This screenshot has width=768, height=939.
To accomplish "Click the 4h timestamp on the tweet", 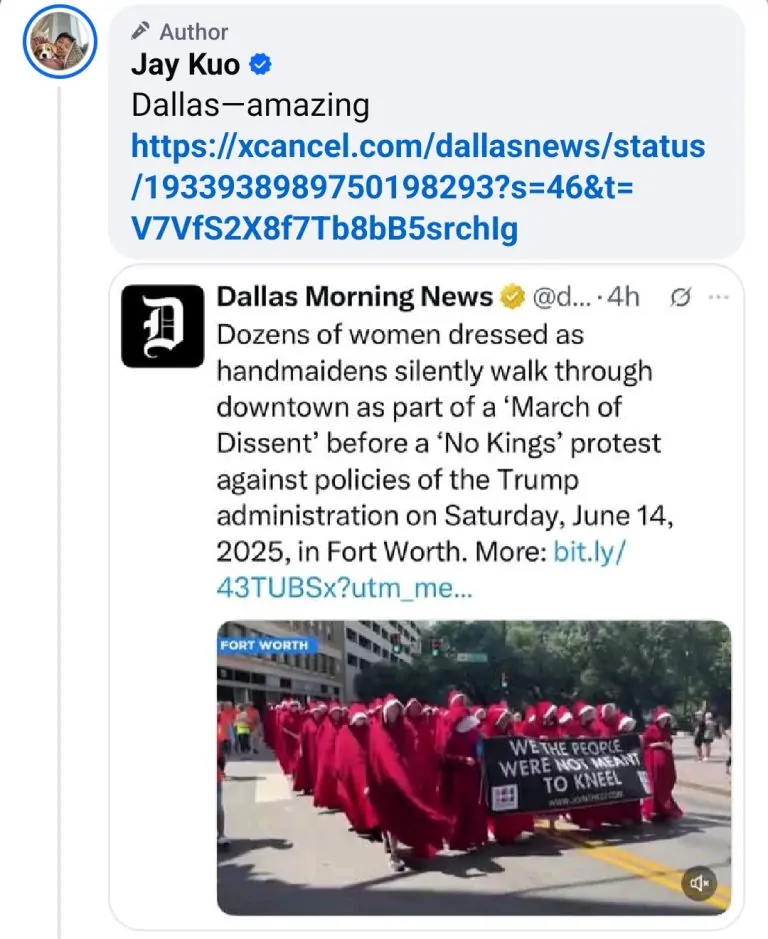I will coord(623,297).
